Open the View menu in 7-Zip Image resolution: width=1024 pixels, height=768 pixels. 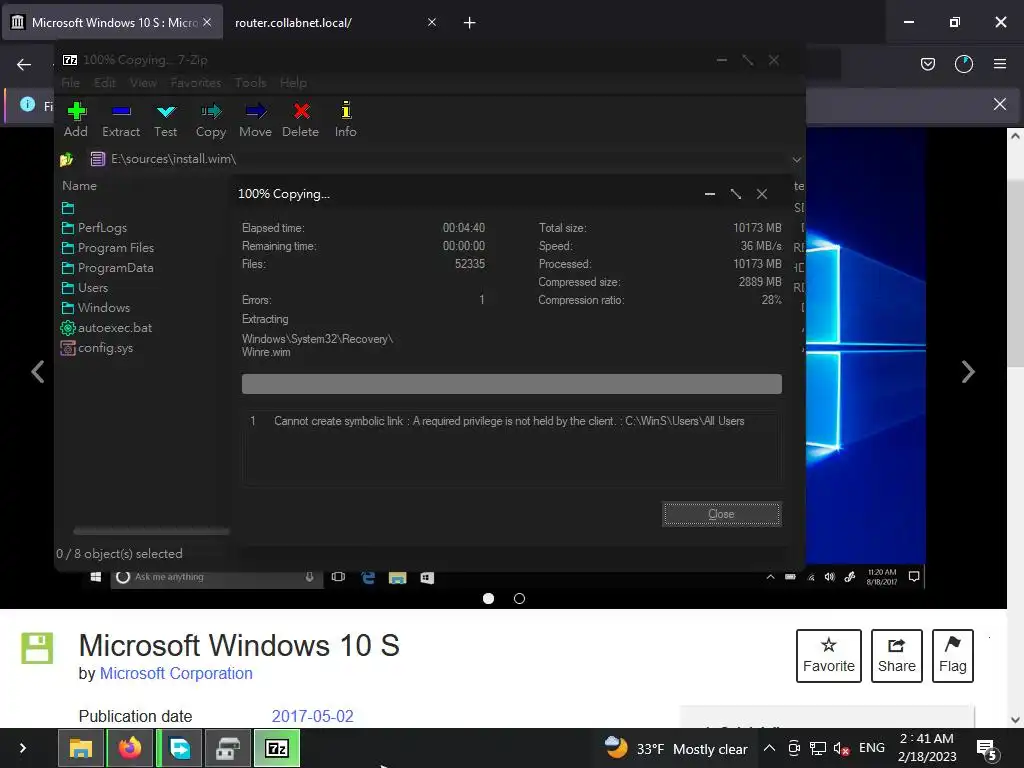[x=143, y=83]
